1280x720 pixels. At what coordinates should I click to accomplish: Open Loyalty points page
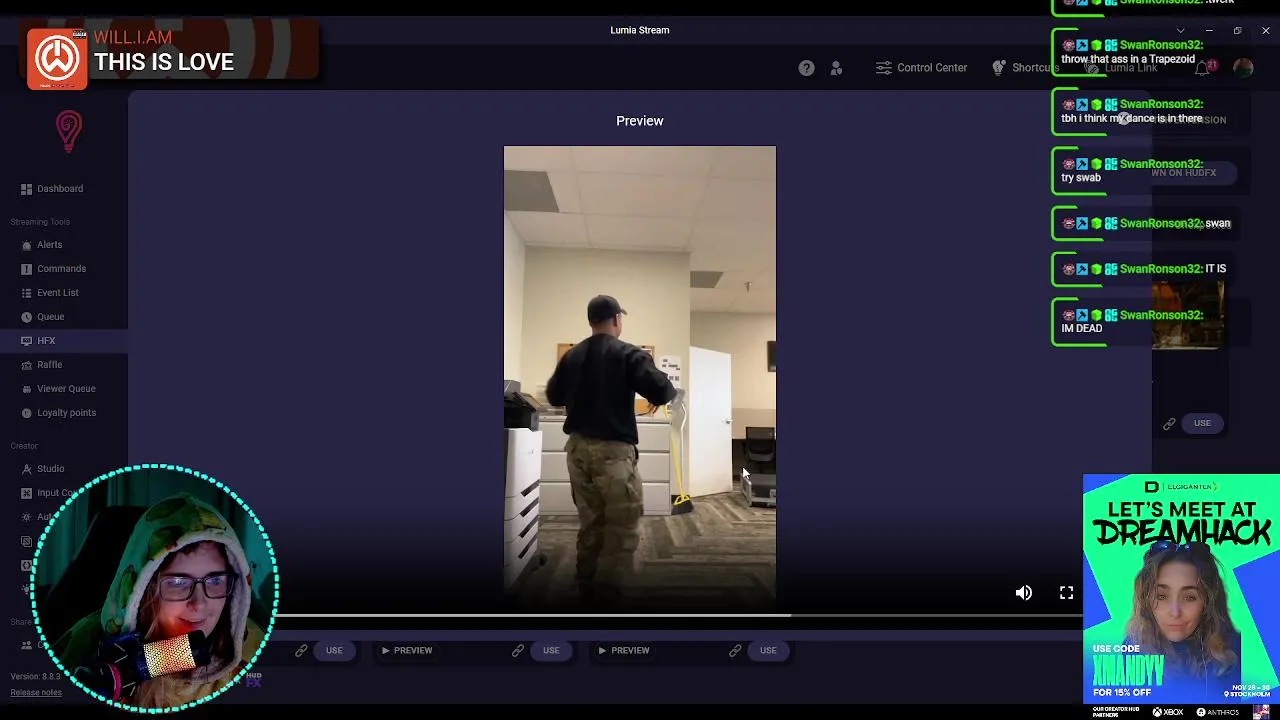coord(66,412)
